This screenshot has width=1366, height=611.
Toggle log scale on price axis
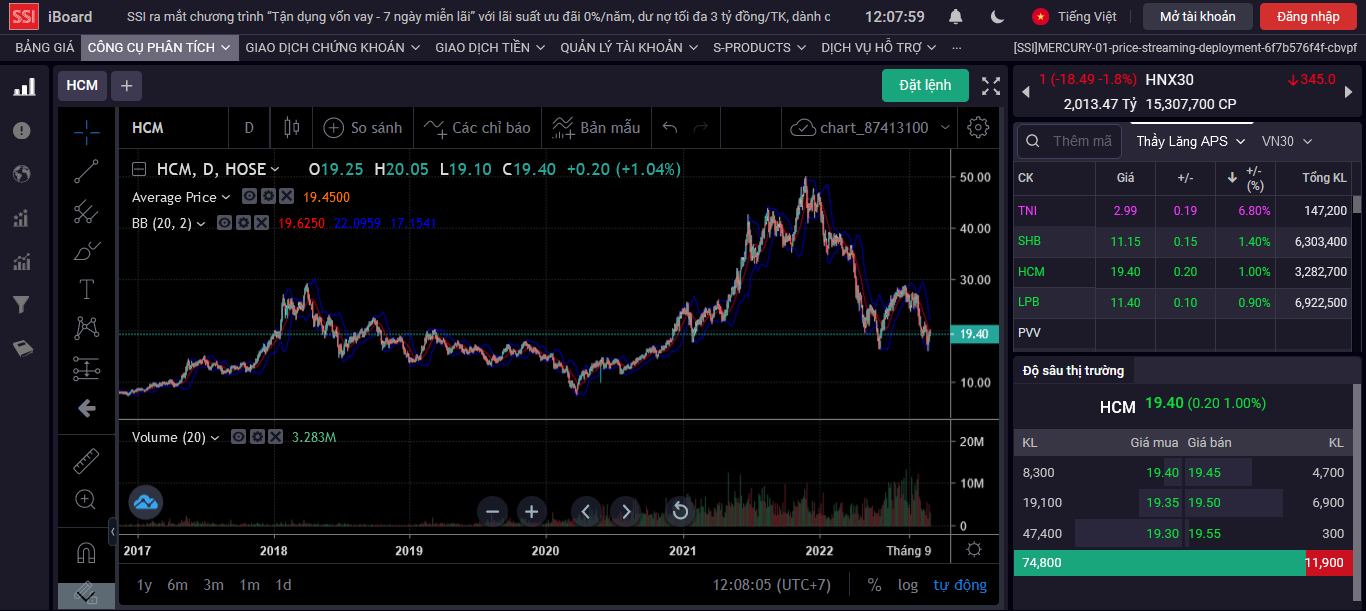(x=908, y=585)
